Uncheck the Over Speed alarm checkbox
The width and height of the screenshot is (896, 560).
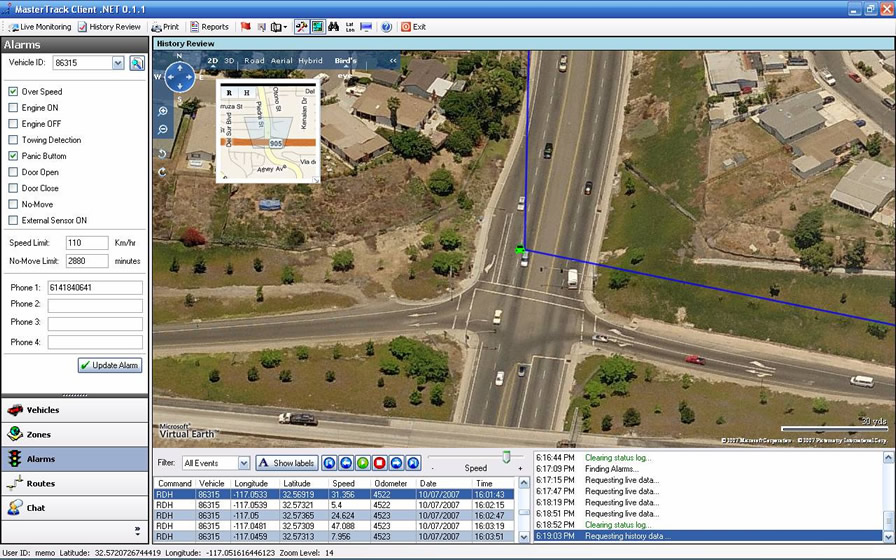tap(13, 91)
